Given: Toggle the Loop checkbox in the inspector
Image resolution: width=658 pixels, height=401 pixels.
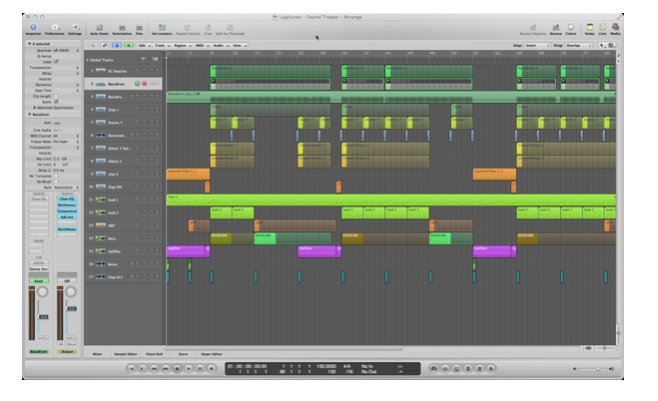Looking at the screenshot, I should [x=56, y=62].
